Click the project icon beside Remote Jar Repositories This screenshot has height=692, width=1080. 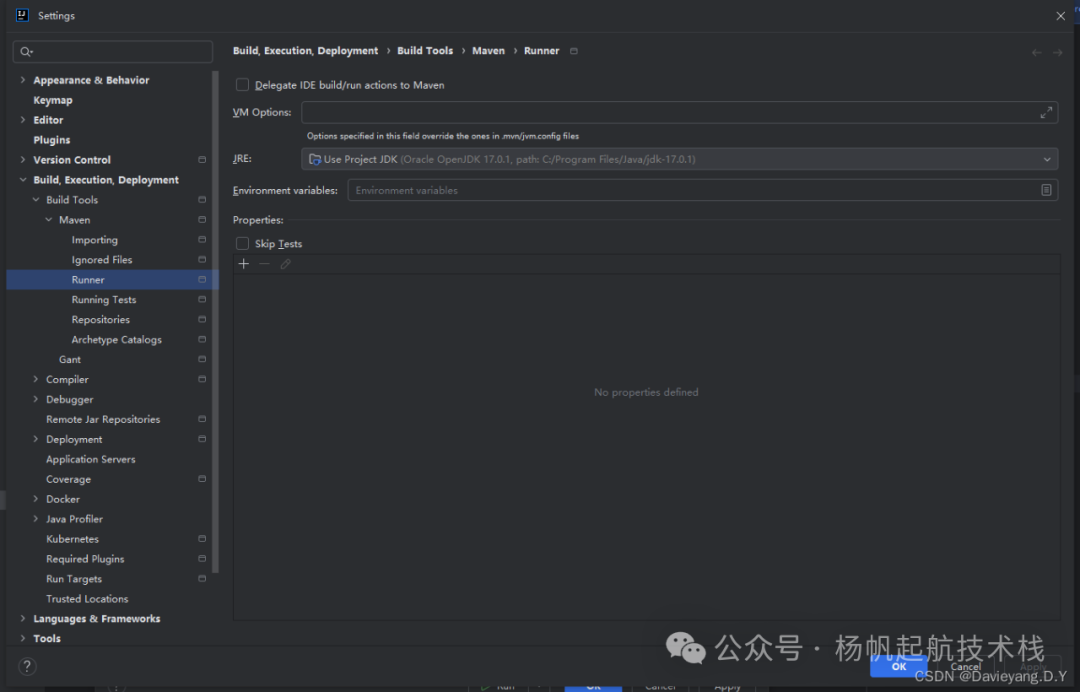(202, 419)
